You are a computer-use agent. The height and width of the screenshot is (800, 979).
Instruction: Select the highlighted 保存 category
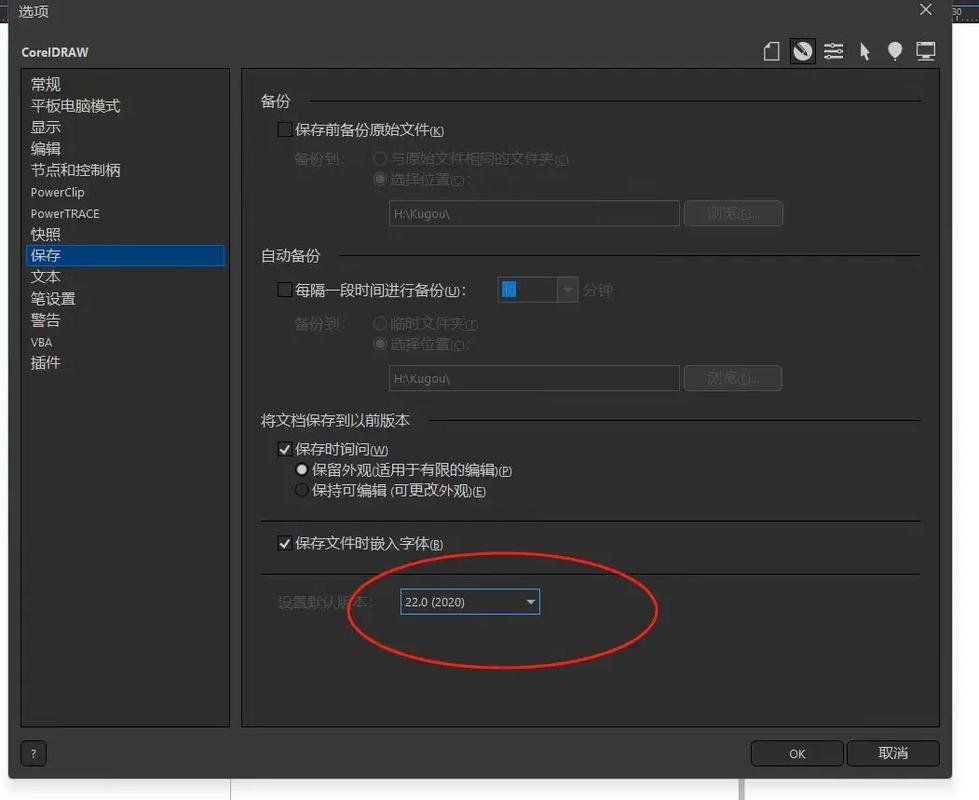pos(125,255)
